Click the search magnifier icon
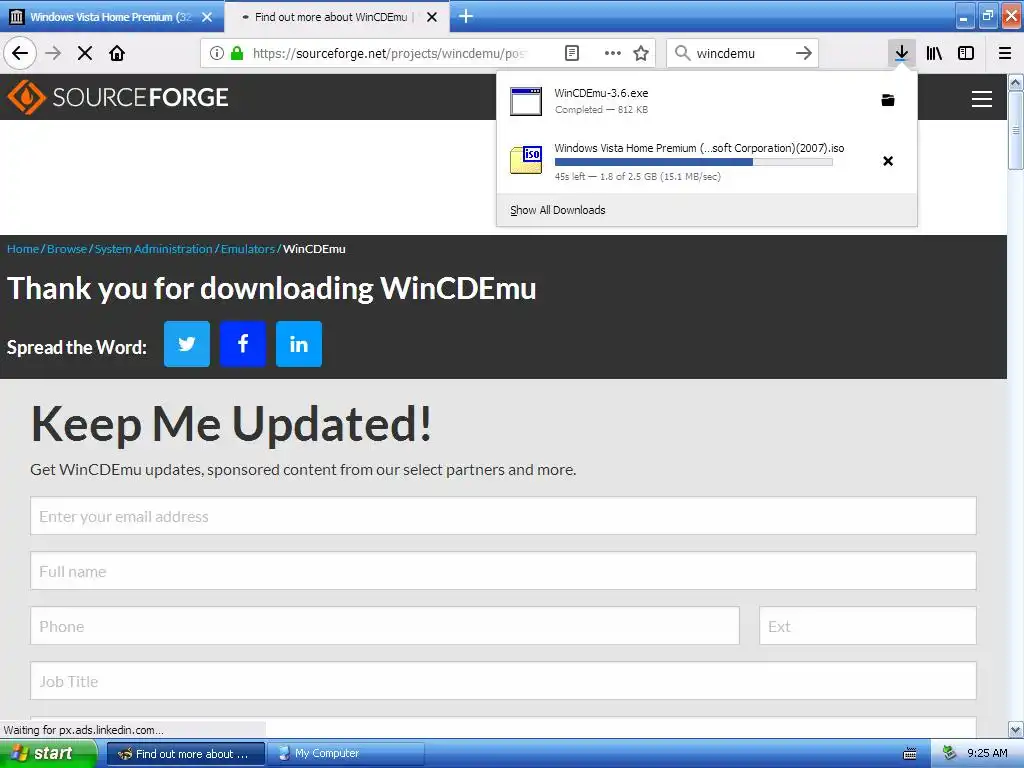 [x=682, y=53]
